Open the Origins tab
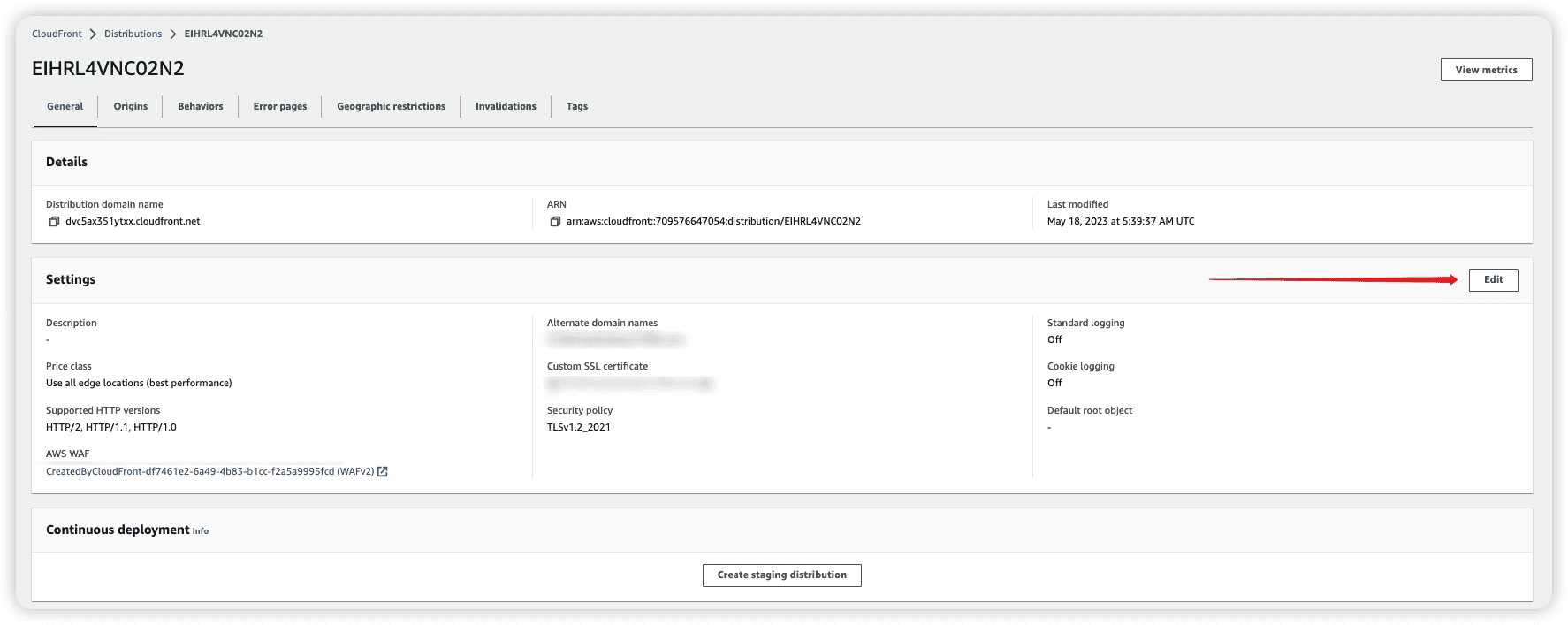 131,107
